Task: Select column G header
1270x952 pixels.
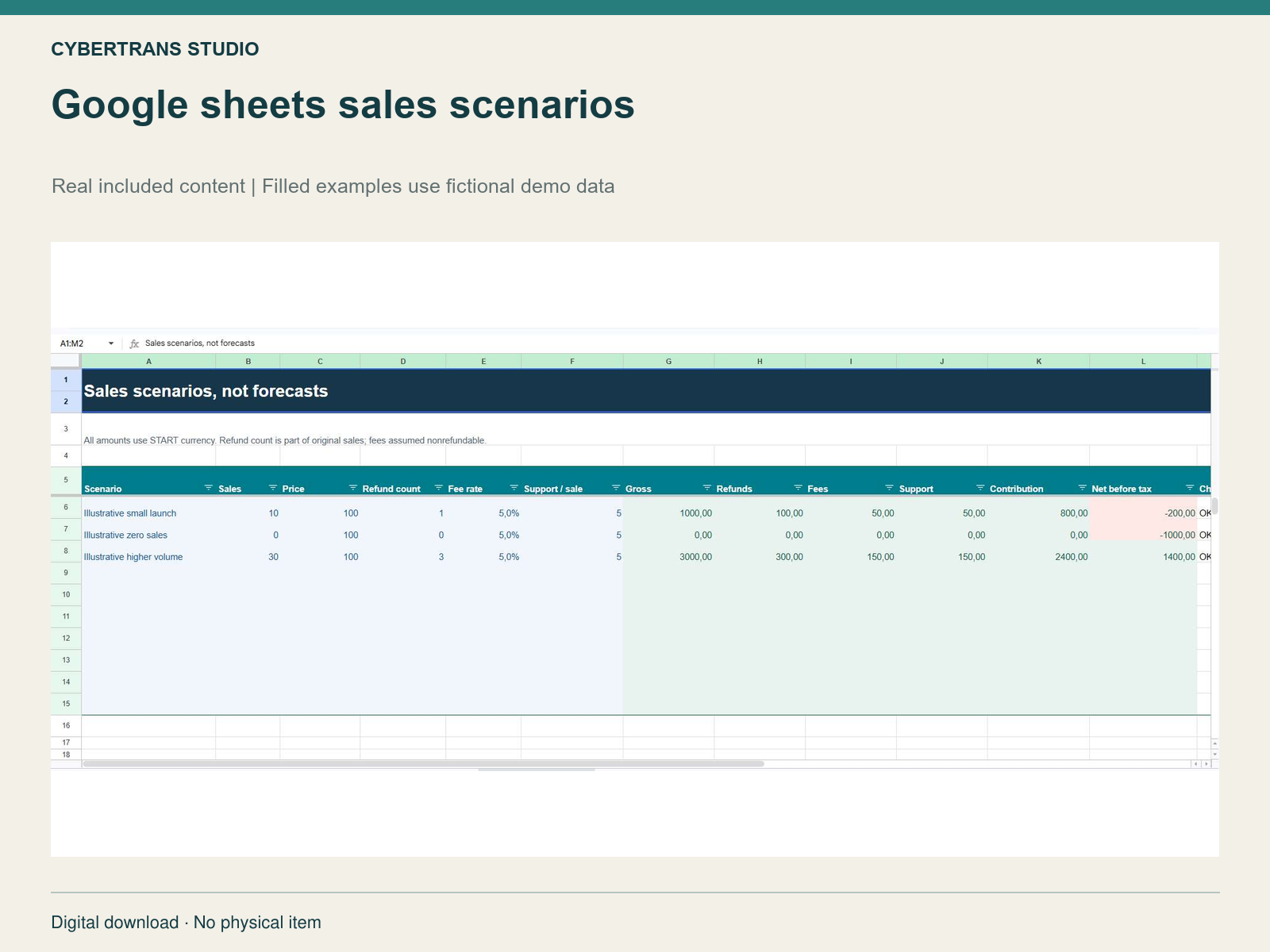Action: tap(668, 361)
